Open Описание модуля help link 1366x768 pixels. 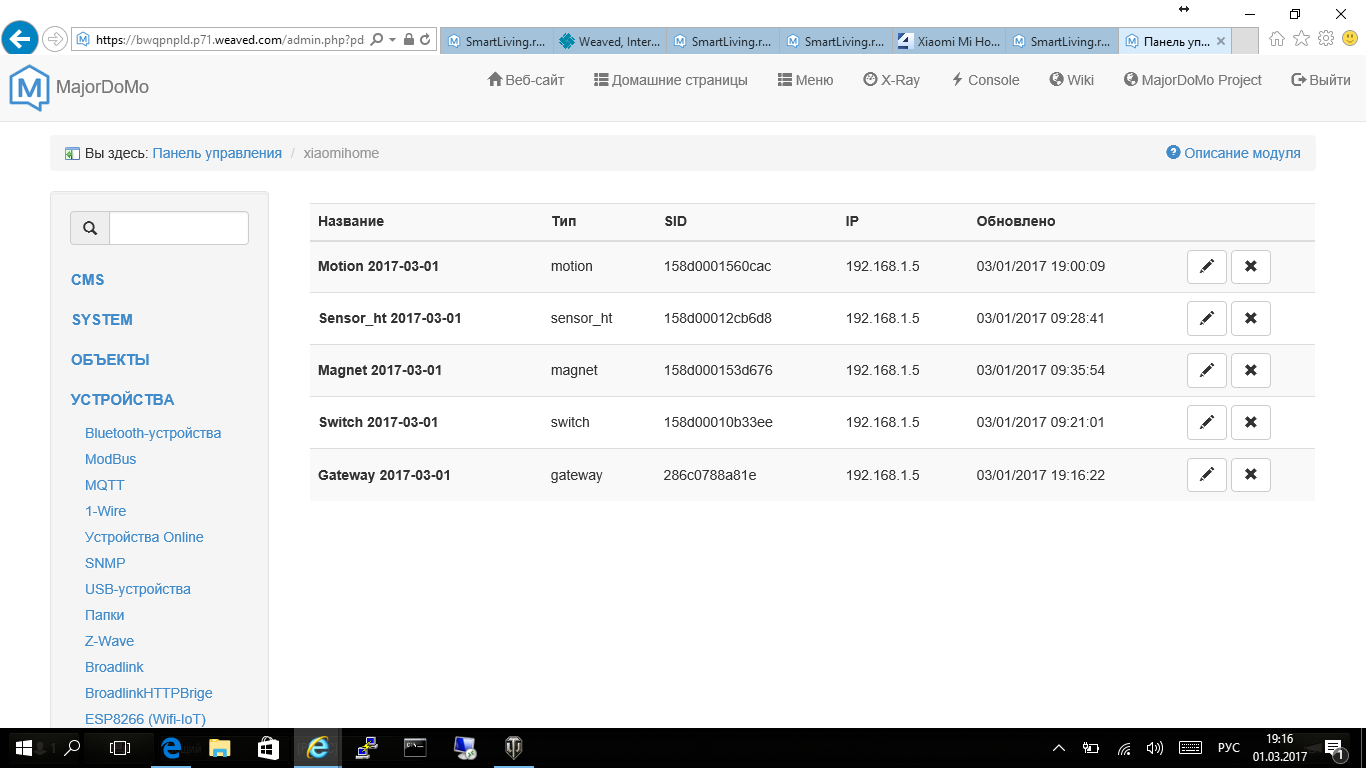pyautogui.click(x=1233, y=153)
